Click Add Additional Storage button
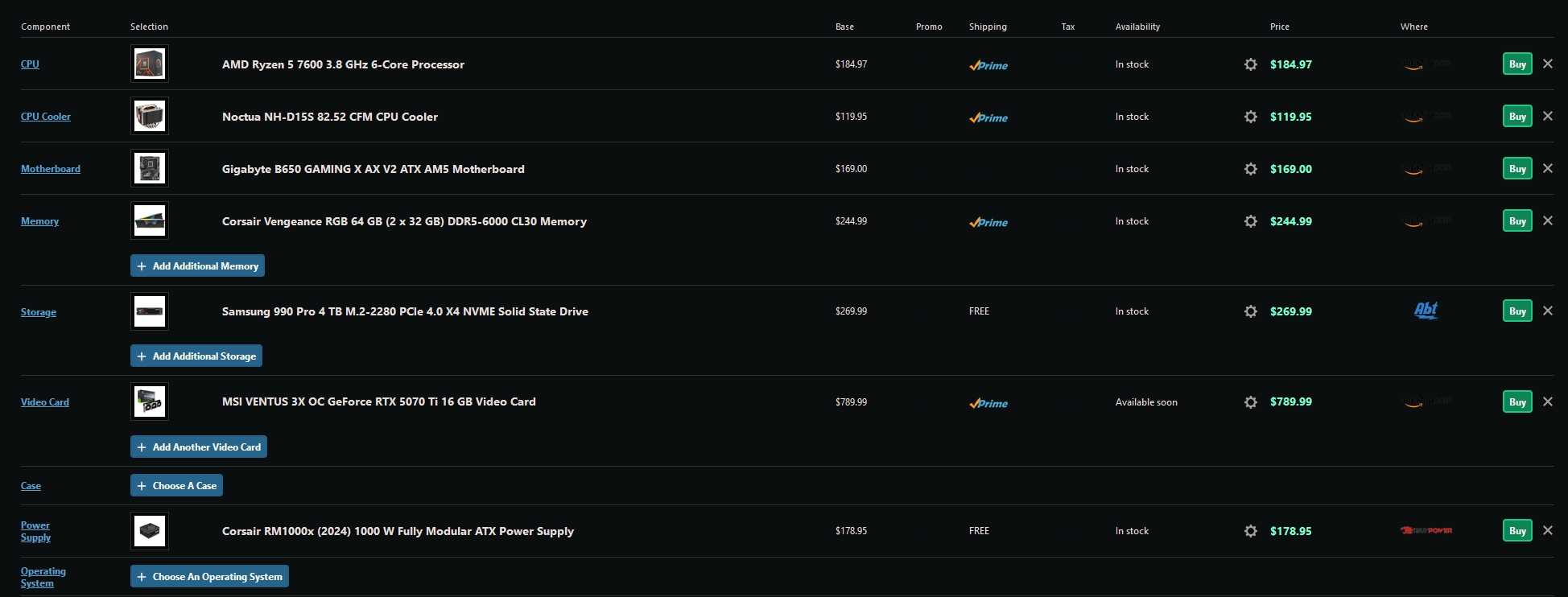Image resolution: width=1568 pixels, height=597 pixels. point(196,356)
